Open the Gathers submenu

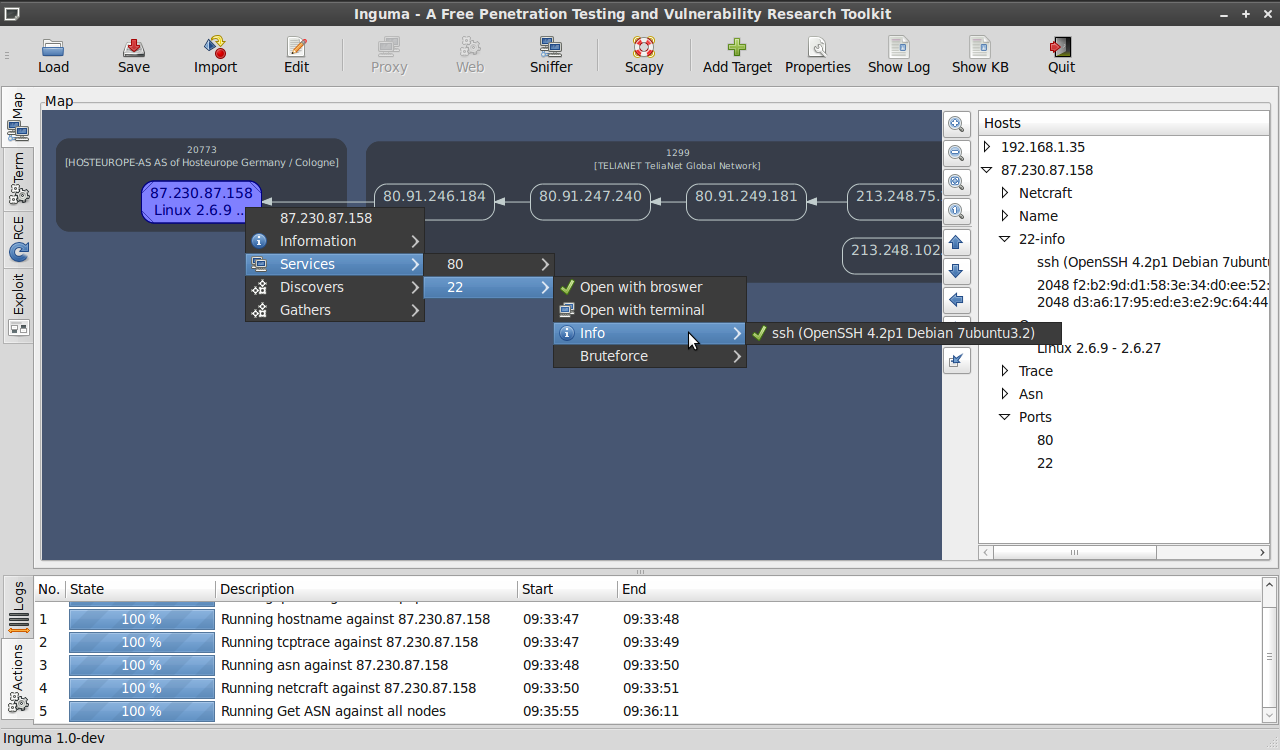click(335, 310)
